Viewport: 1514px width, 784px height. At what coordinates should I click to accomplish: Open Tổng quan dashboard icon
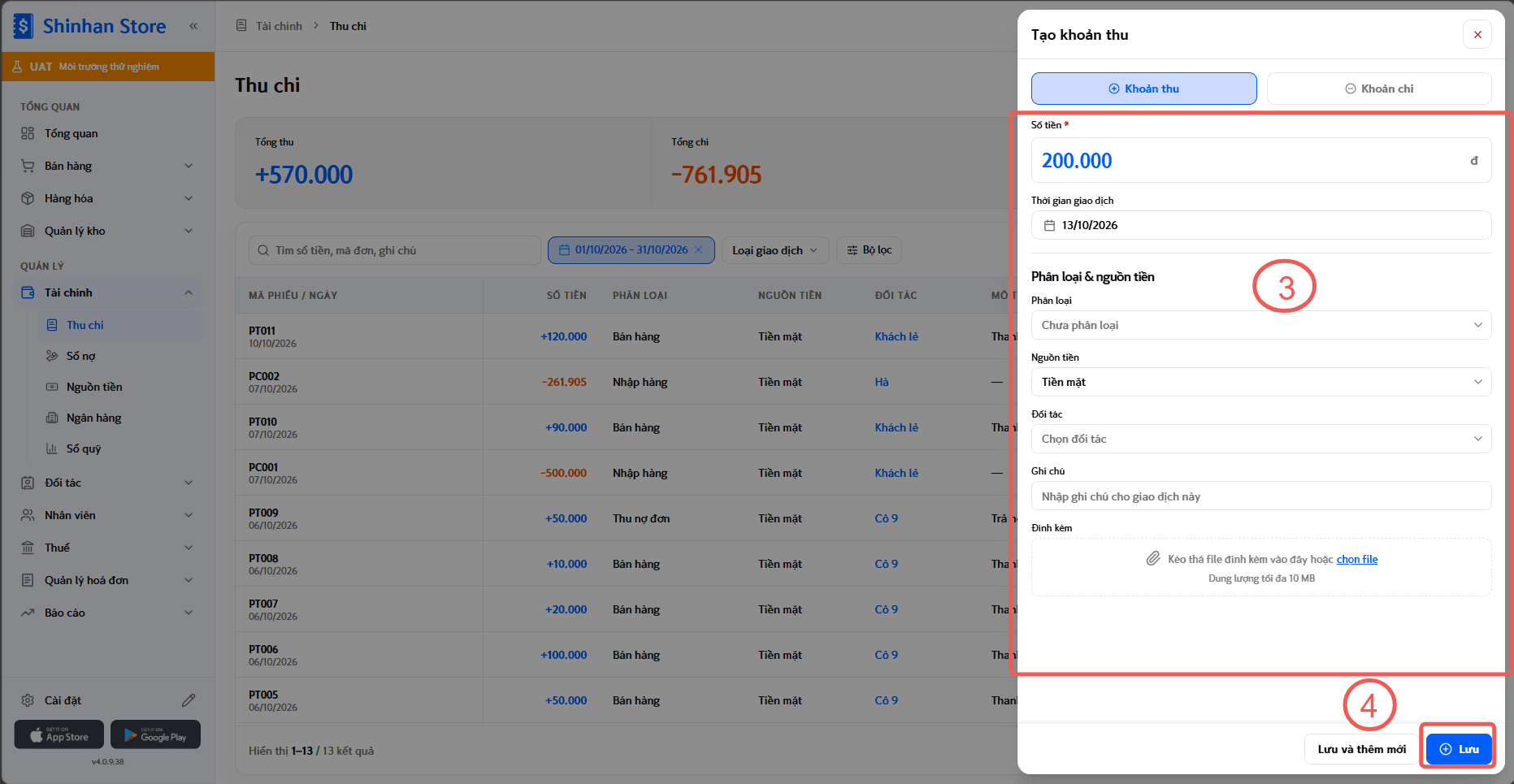coord(28,133)
